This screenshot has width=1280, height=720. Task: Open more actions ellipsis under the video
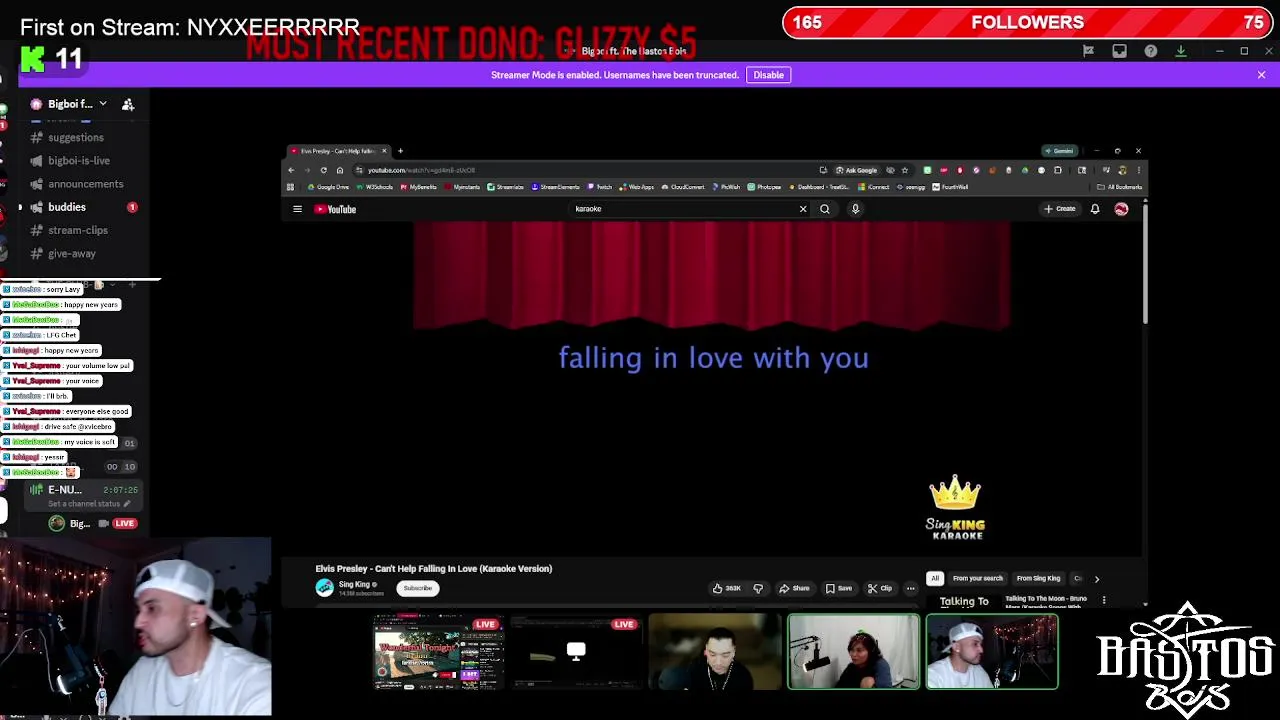(x=910, y=588)
